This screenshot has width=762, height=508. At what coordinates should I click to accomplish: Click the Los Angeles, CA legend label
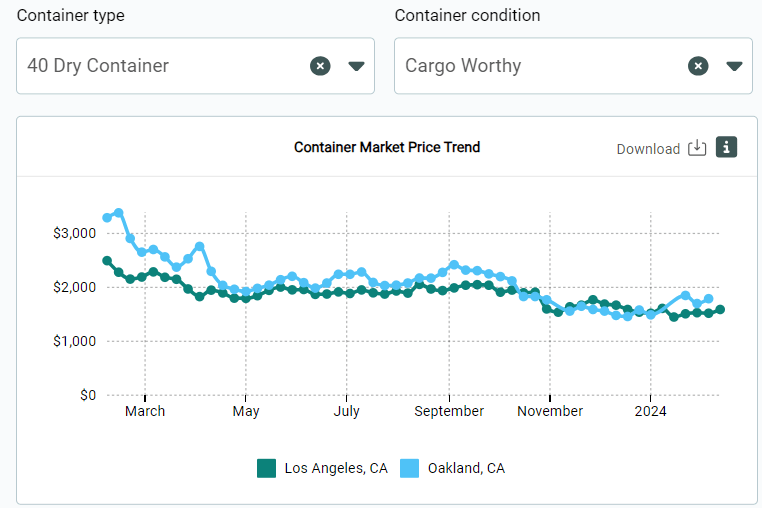336,468
